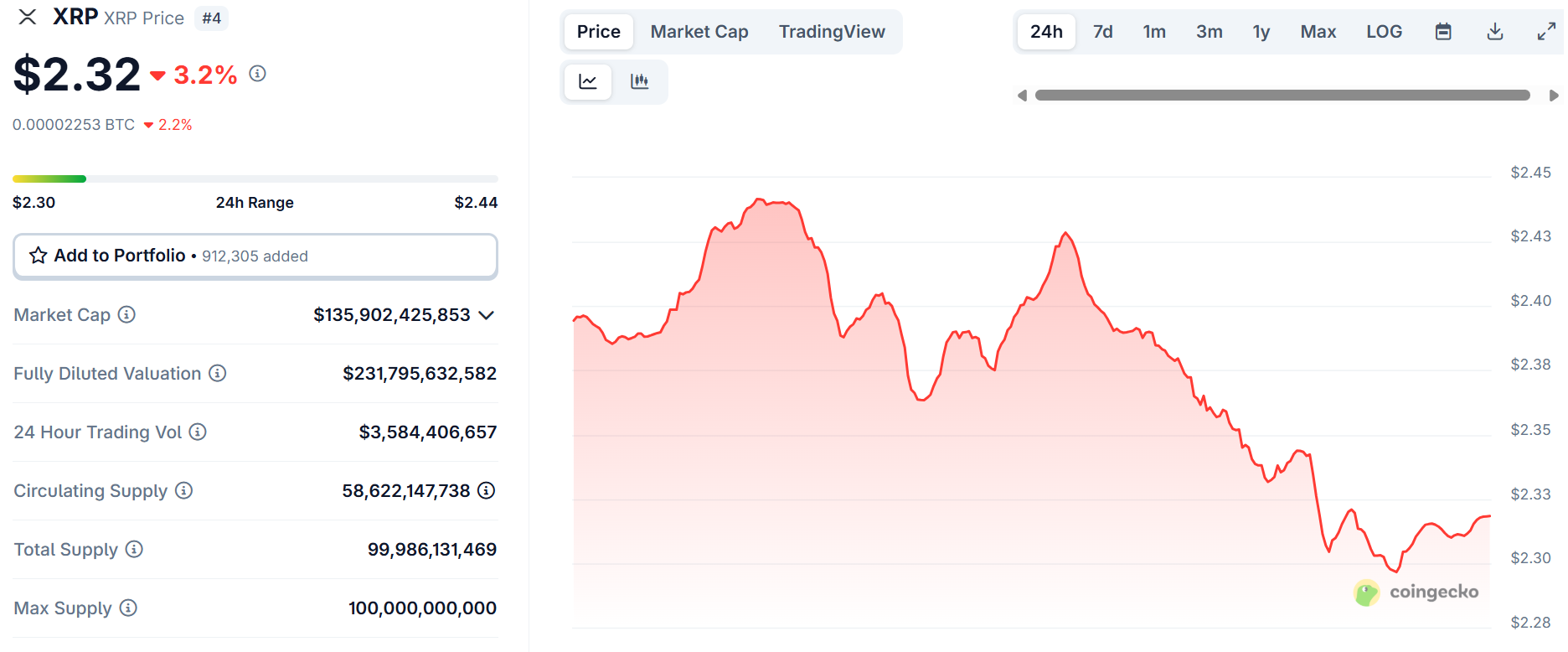Screen dimensions: 1568x652
Task: Click the 0.00002253 BTC price text
Action: click(74, 125)
